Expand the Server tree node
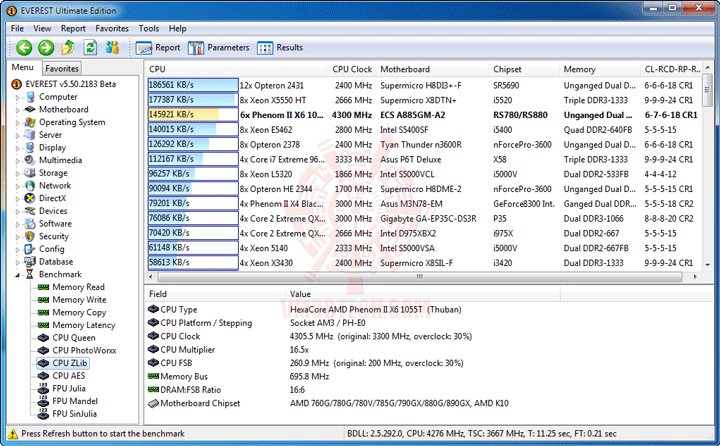 coord(17,135)
